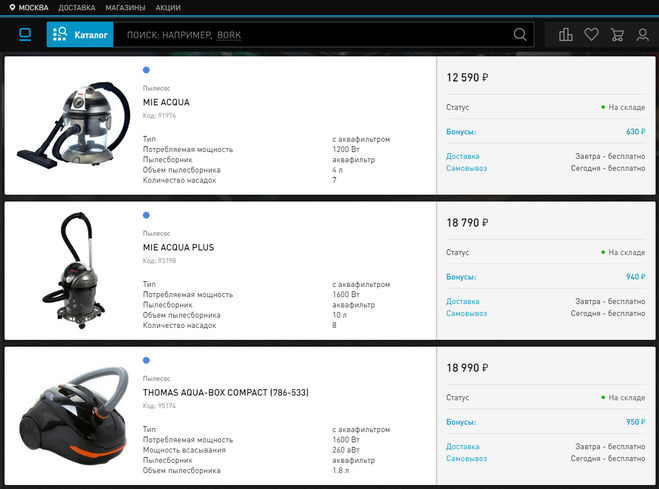
Task: Open MIE ACQUA product image
Action: click(x=74, y=125)
